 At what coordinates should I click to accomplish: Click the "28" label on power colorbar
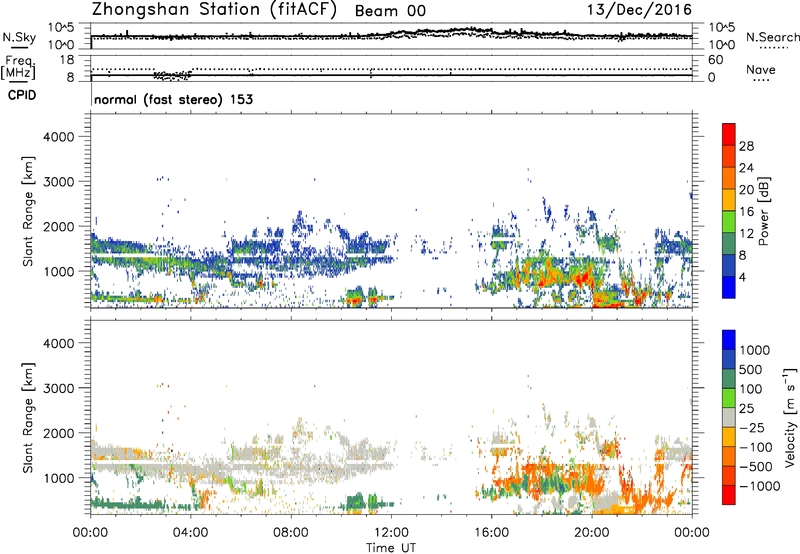(746, 146)
